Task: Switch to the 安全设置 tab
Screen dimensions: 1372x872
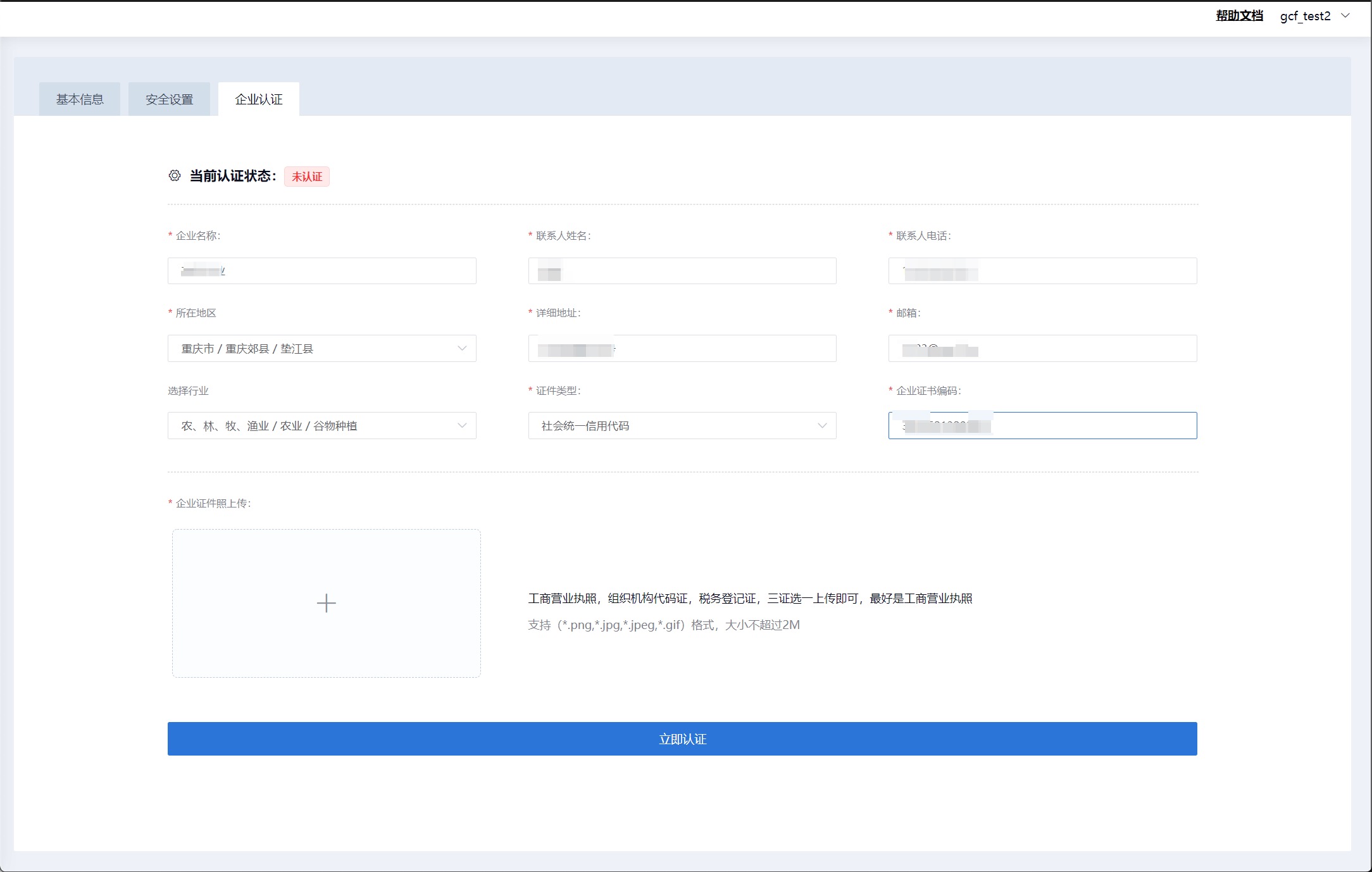Action: click(169, 99)
